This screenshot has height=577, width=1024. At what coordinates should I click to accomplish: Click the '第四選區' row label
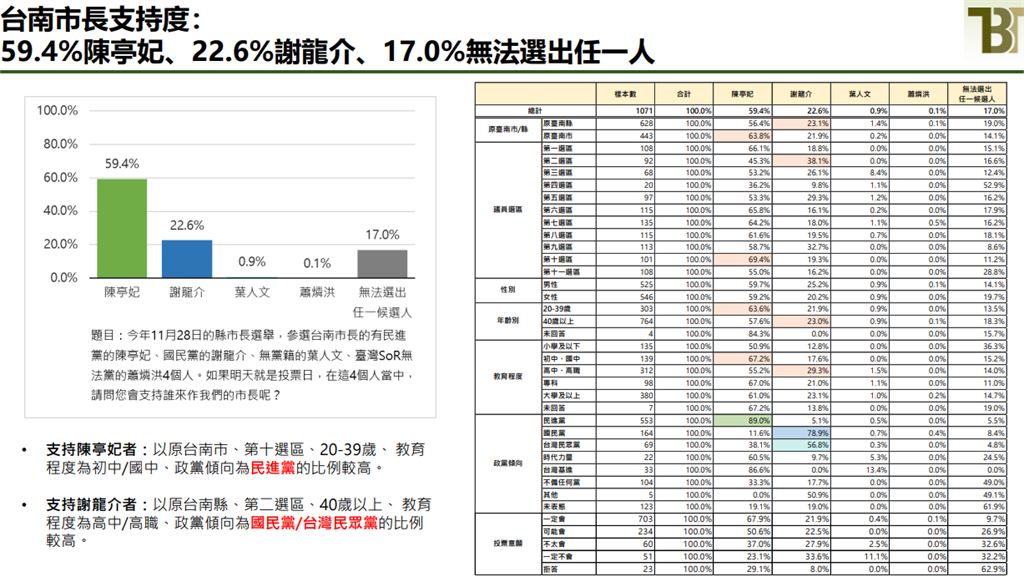click(558, 185)
